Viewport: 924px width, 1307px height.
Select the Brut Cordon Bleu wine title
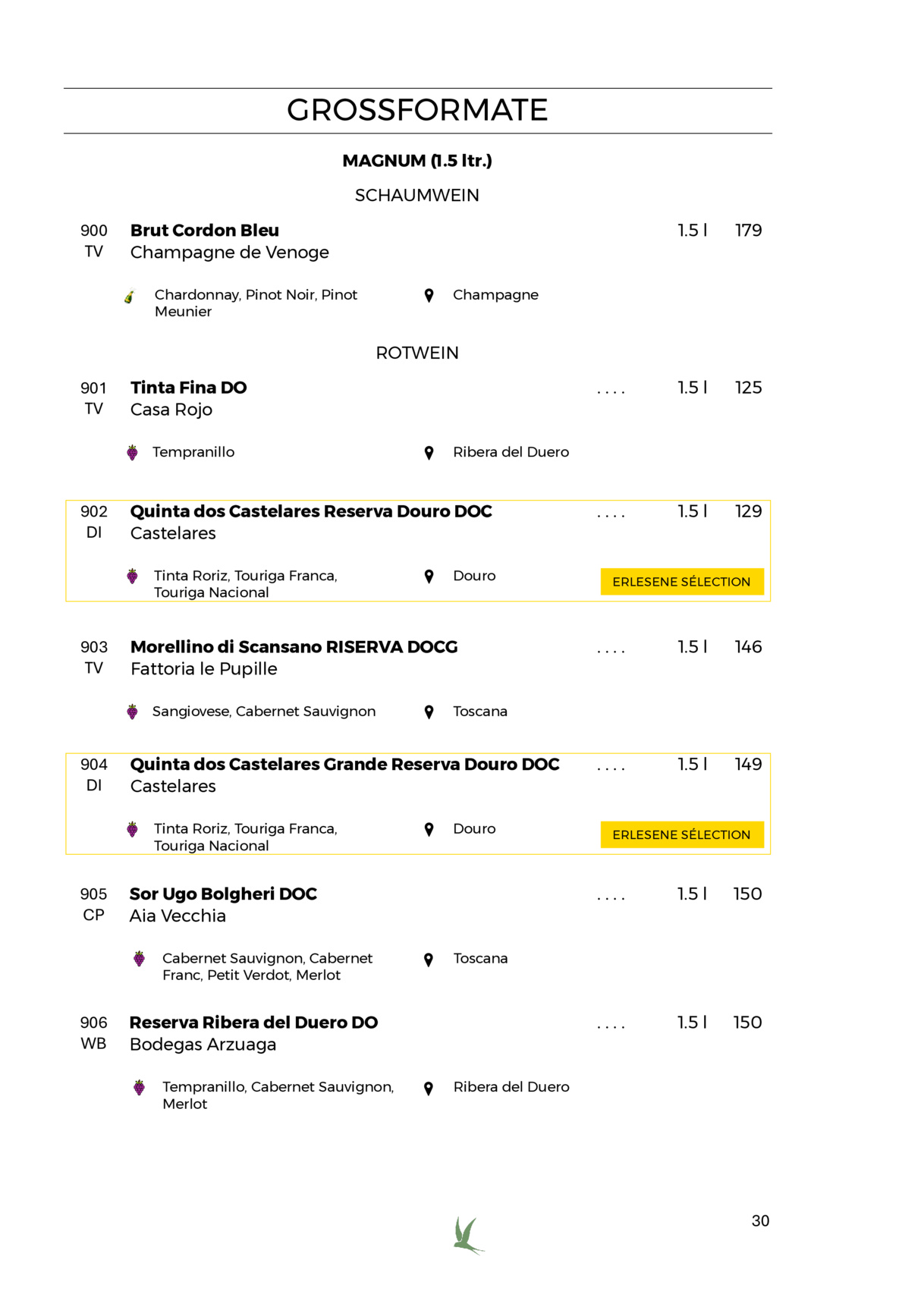[x=205, y=231]
